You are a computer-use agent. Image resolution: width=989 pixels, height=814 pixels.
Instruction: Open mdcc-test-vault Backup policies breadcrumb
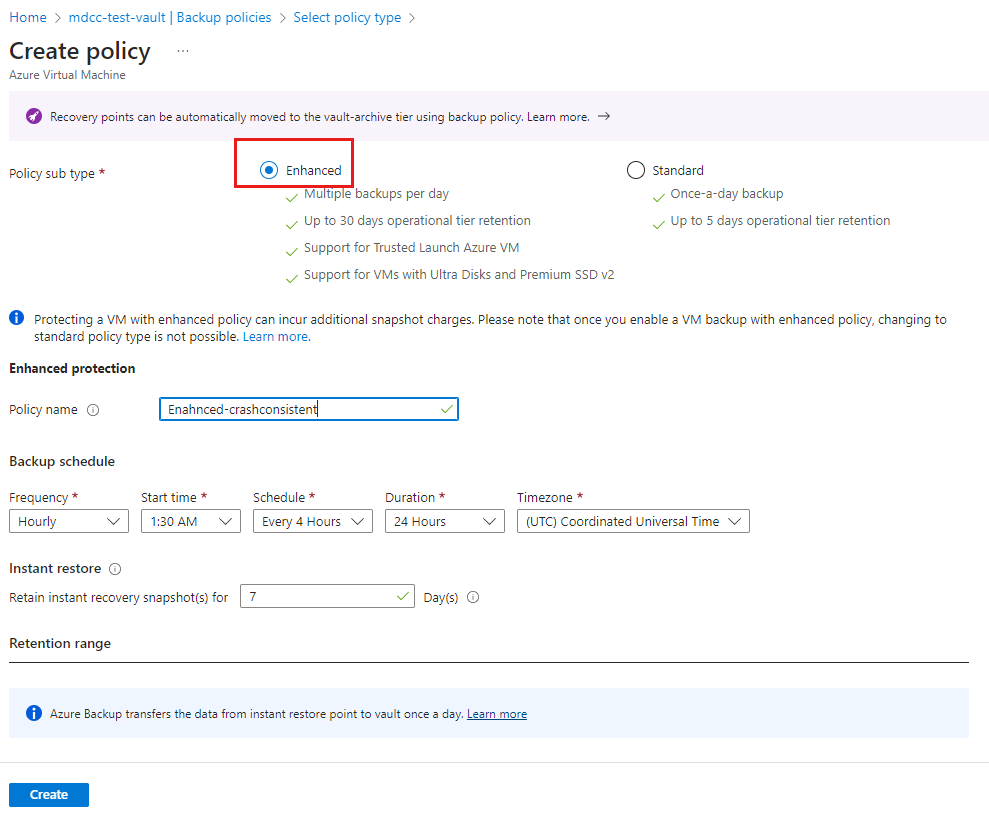170,18
